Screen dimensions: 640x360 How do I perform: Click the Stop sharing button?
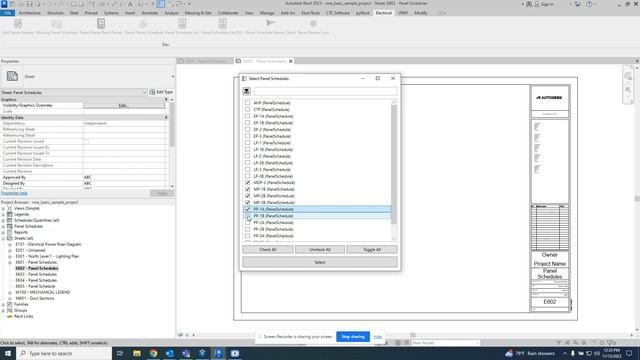tap(353, 337)
